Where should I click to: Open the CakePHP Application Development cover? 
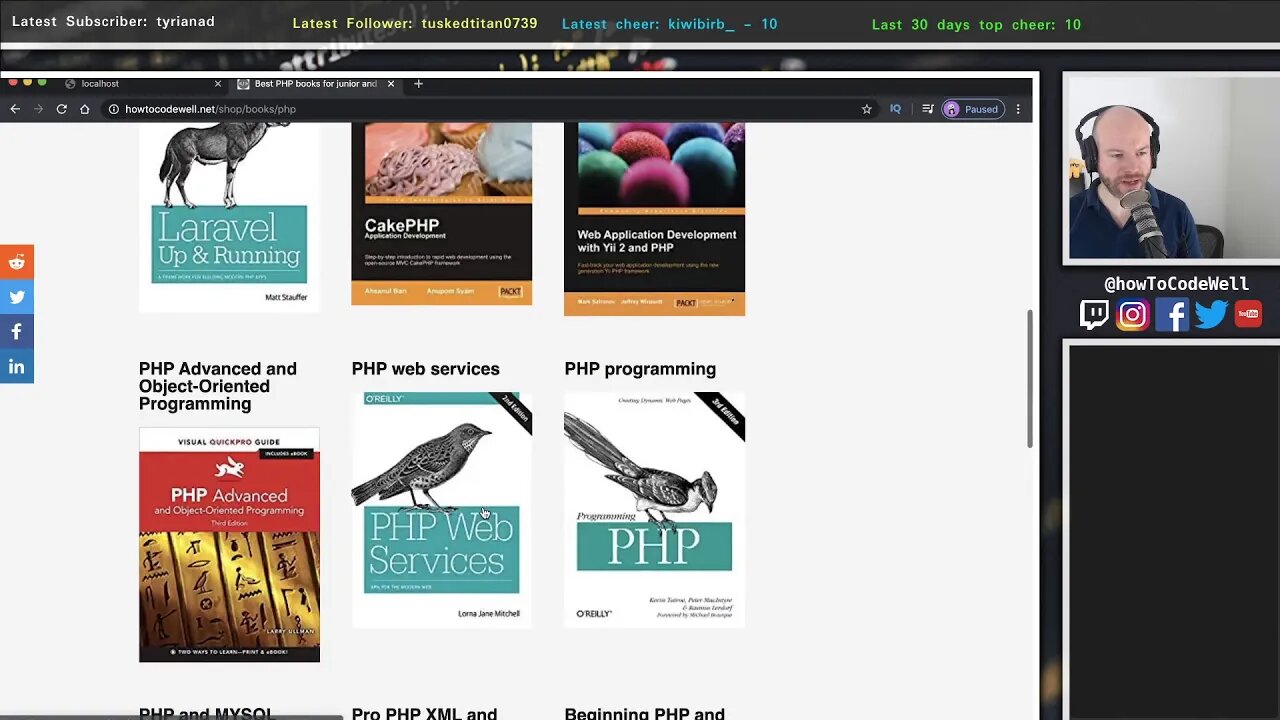[x=442, y=214]
